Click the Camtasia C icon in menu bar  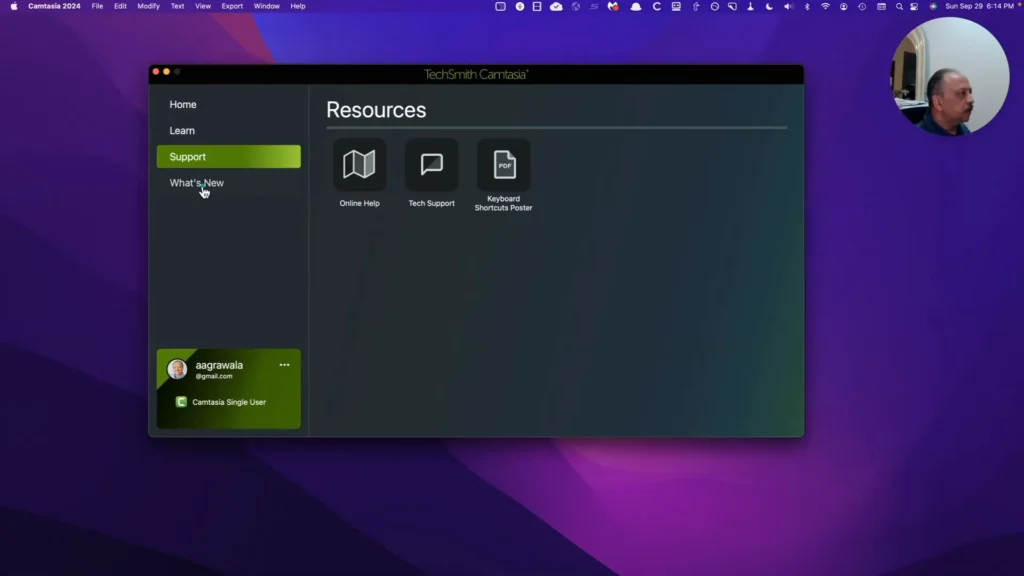click(656, 6)
